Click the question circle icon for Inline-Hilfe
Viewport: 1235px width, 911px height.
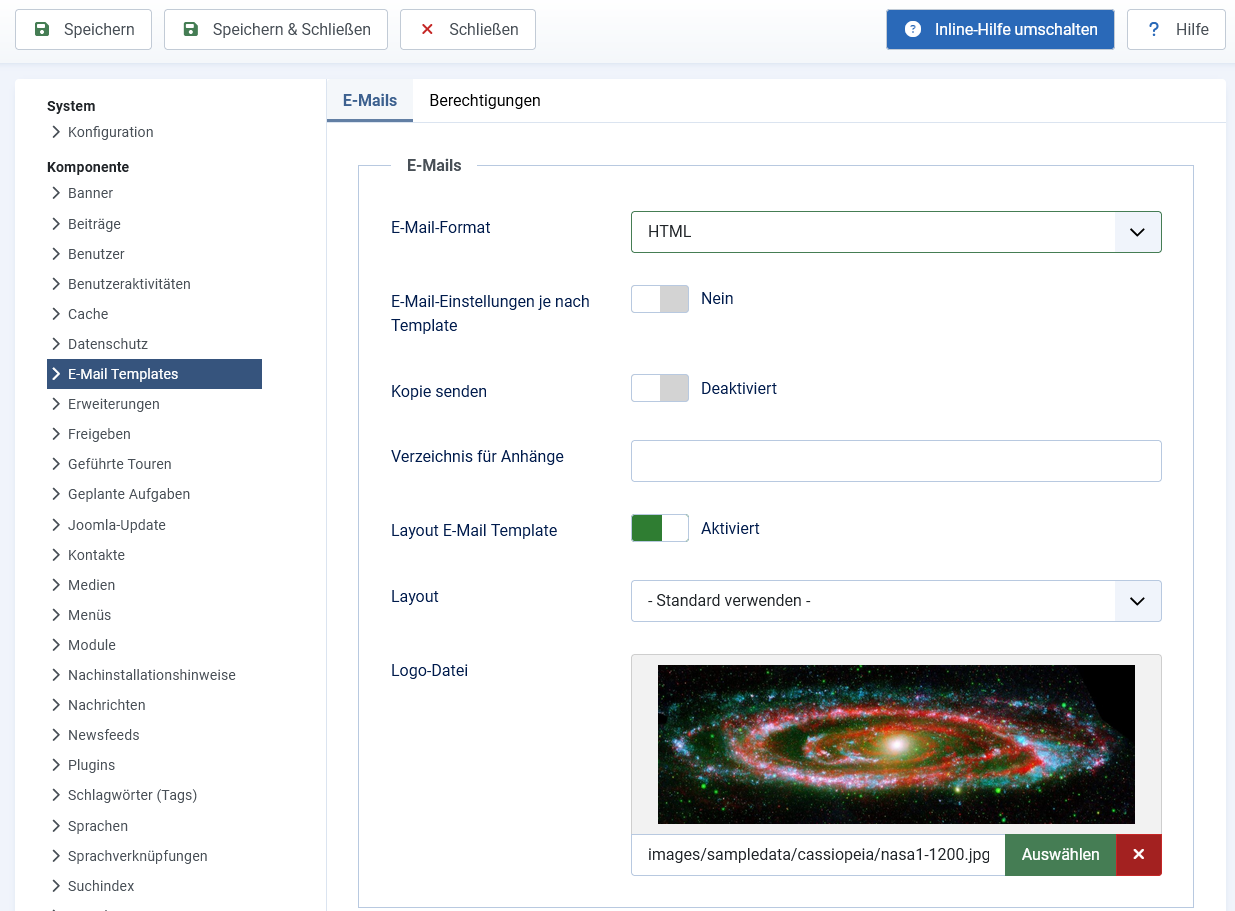913,30
